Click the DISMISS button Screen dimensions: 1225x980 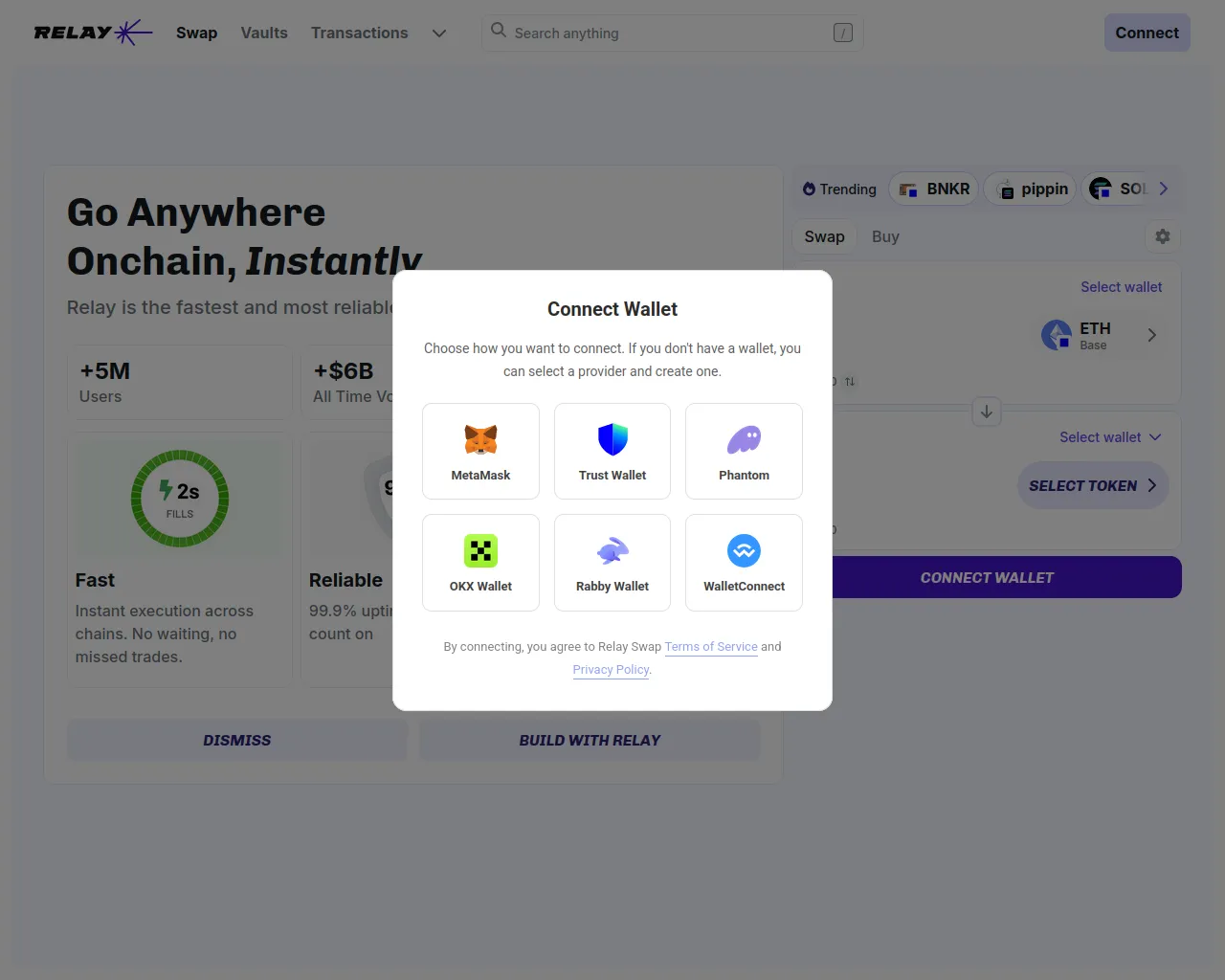tap(237, 740)
